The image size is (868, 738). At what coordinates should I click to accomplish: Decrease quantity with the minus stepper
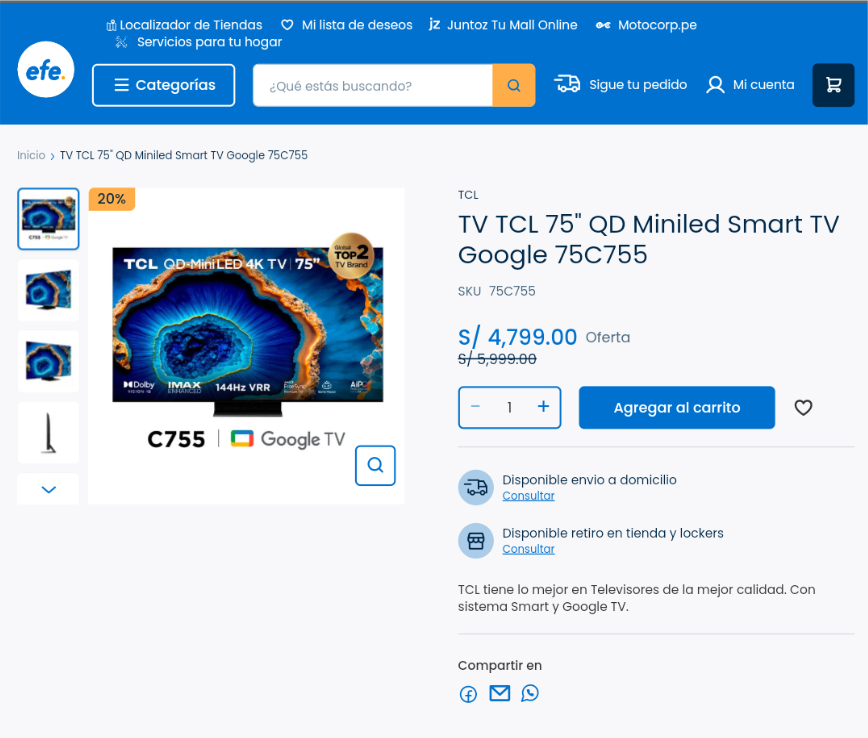point(475,407)
